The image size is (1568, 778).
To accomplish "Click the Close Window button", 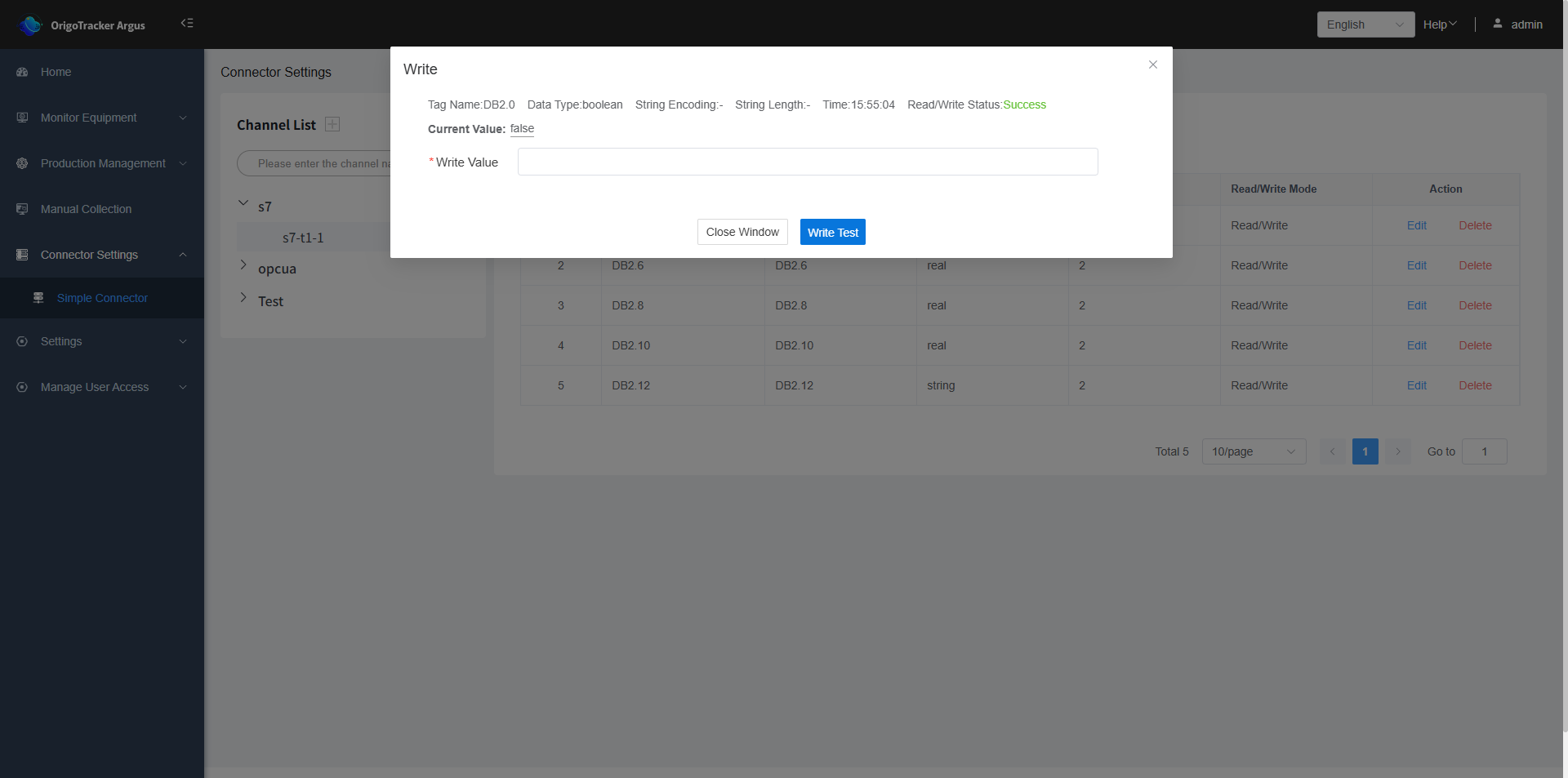I will pyautogui.click(x=742, y=233).
